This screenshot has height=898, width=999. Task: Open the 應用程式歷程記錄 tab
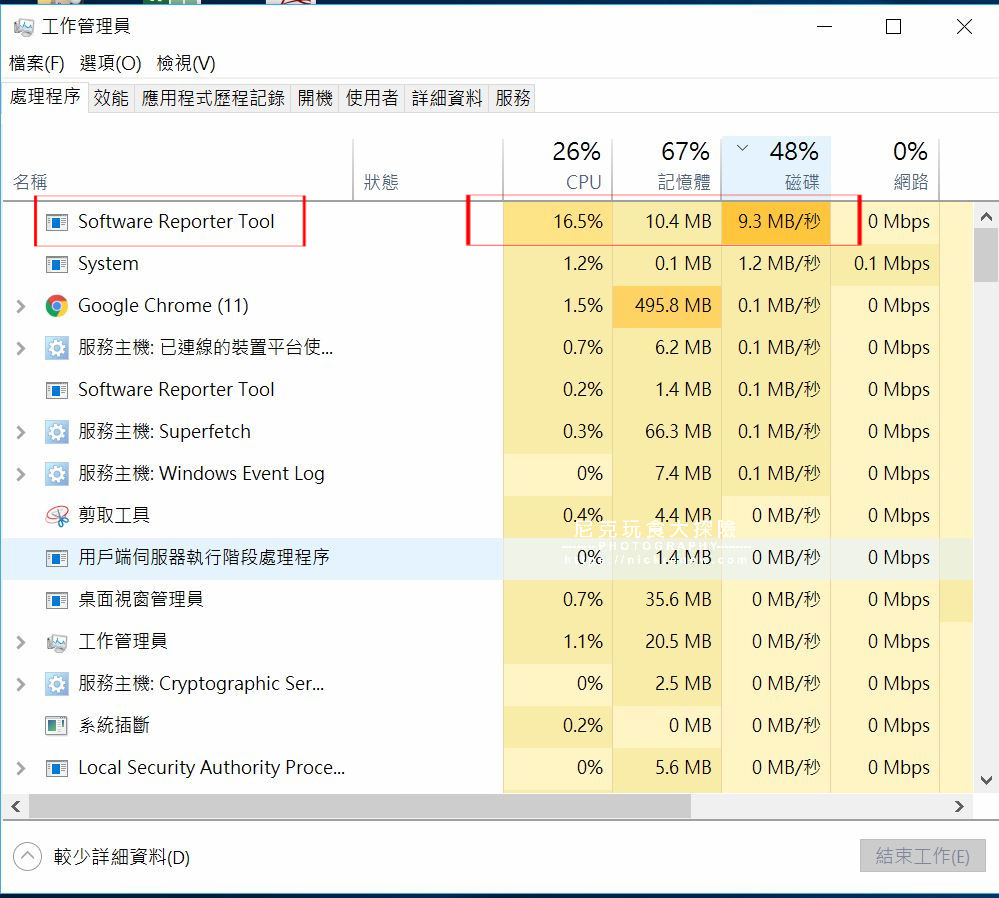click(213, 98)
